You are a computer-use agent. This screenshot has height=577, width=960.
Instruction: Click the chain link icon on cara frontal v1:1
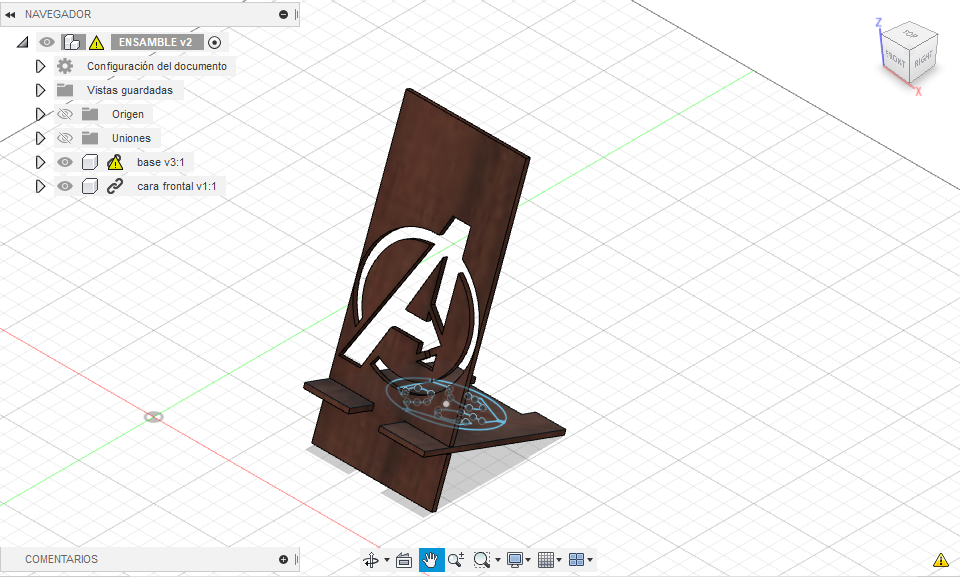115,186
